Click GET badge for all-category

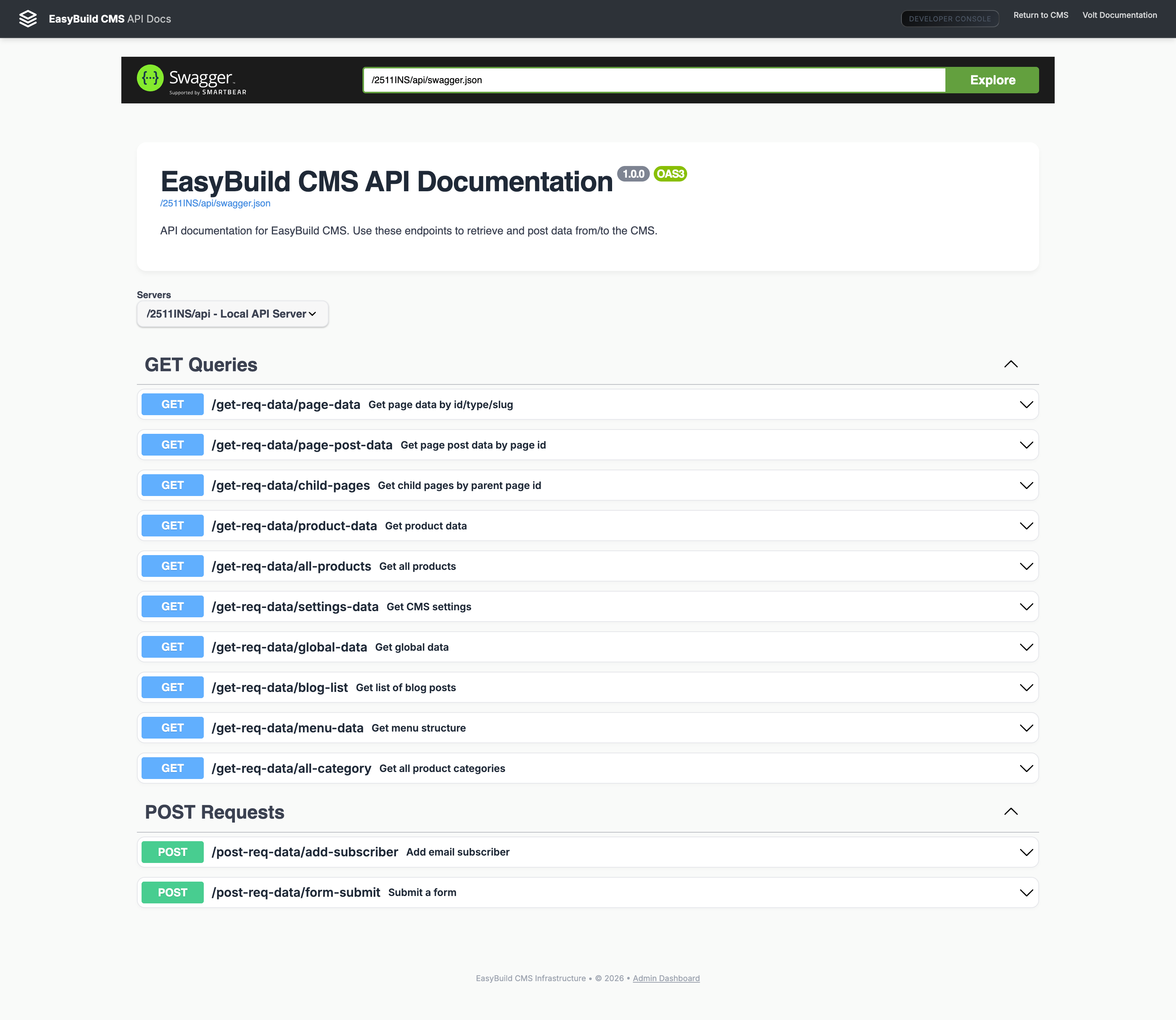point(173,768)
